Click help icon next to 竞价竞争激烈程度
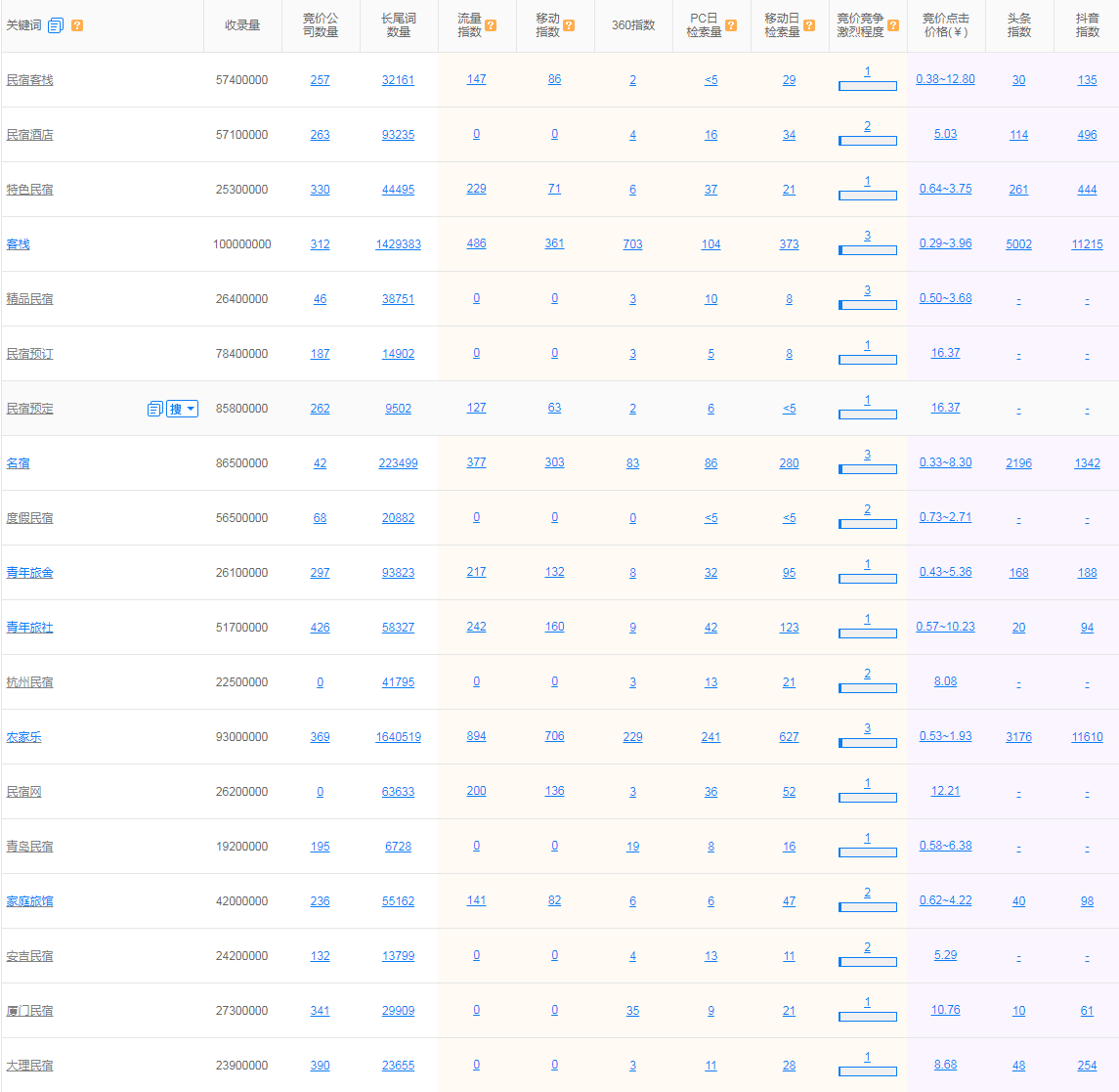The height and width of the screenshot is (1092, 1119). (x=893, y=25)
